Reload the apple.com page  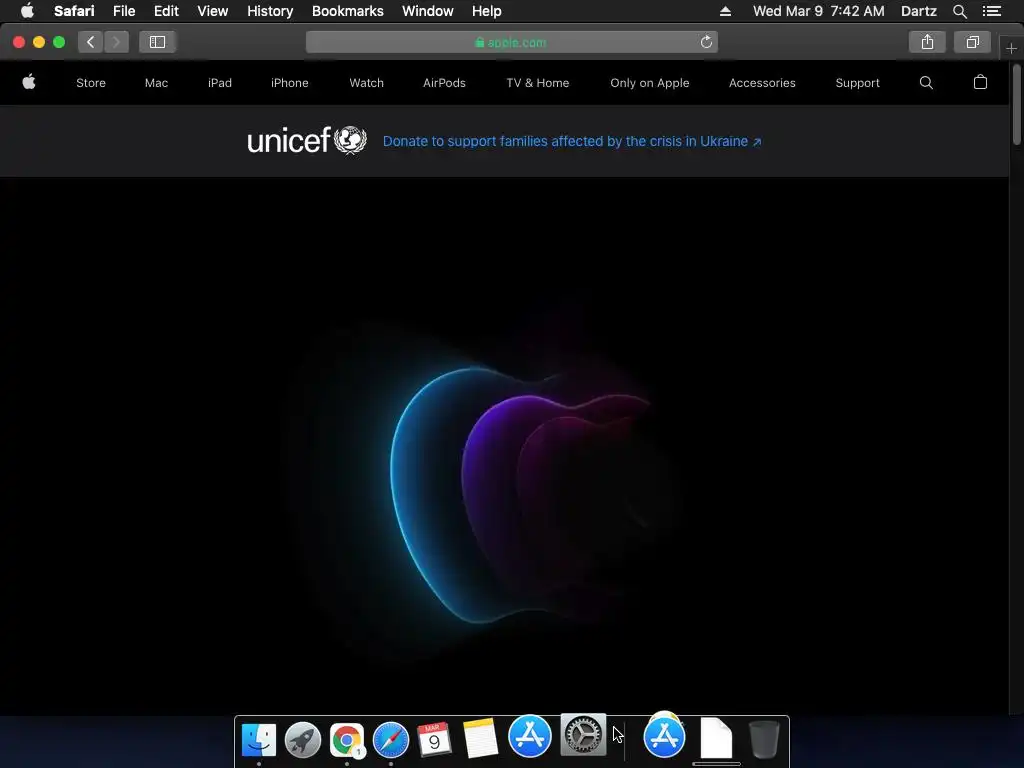[x=706, y=42]
